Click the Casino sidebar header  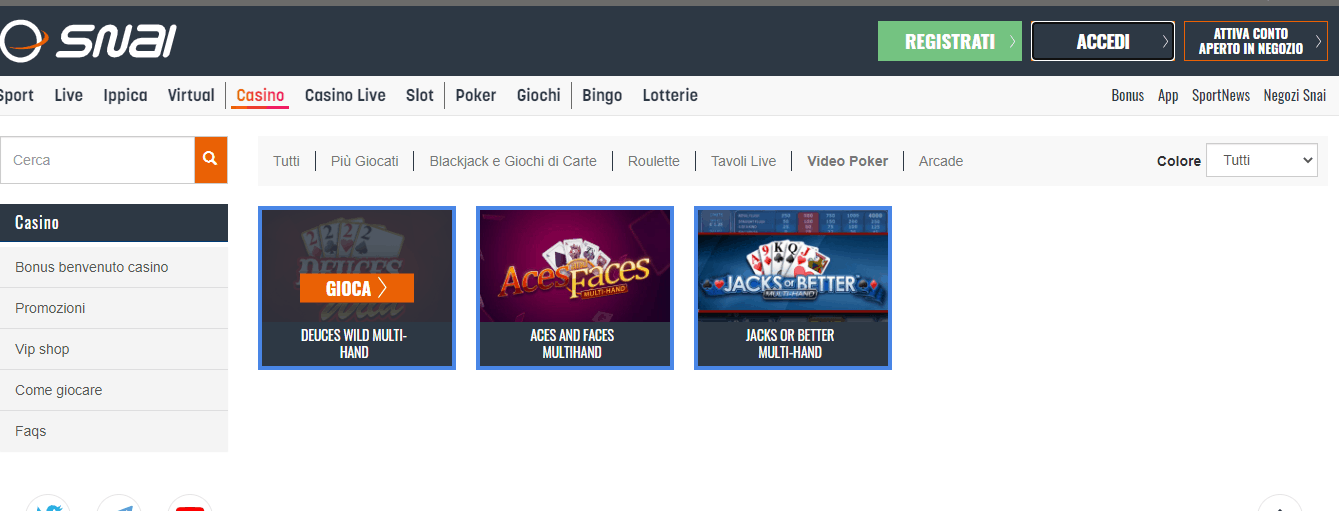coord(114,223)
